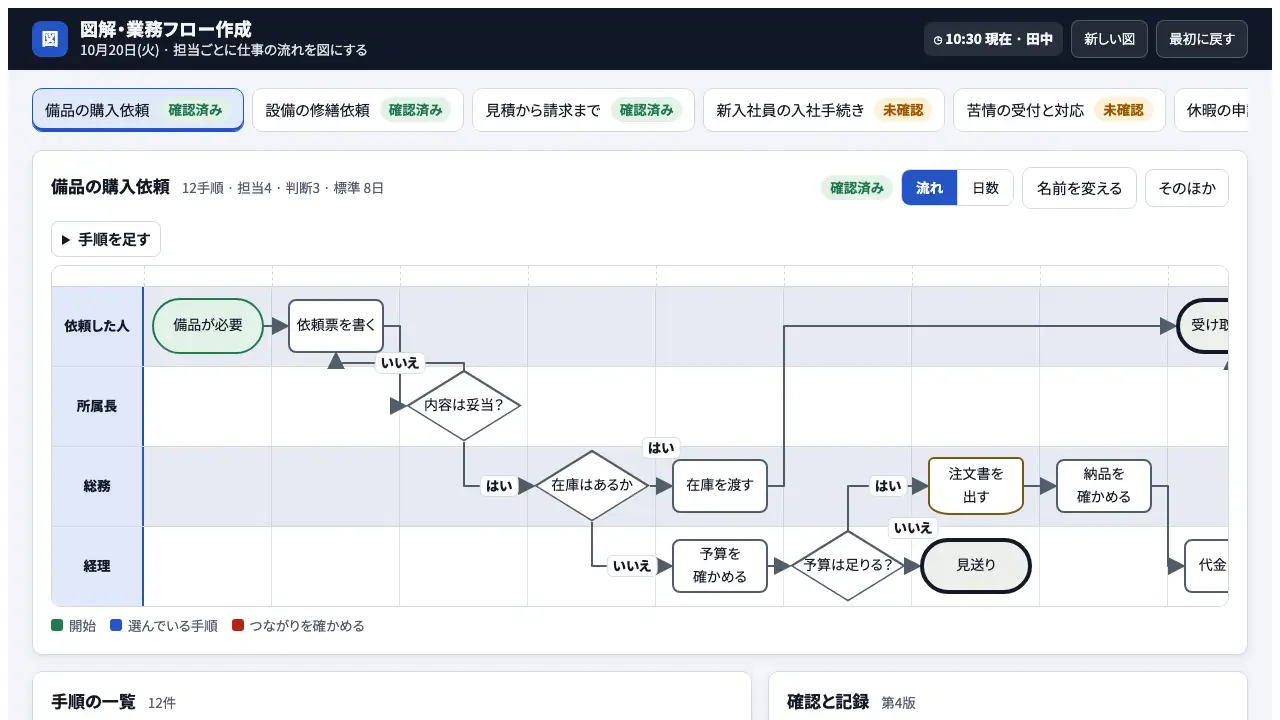Select the 在庫はあるか decision diamond
The width and height of the screenshot is (1280, 720).
592,486
